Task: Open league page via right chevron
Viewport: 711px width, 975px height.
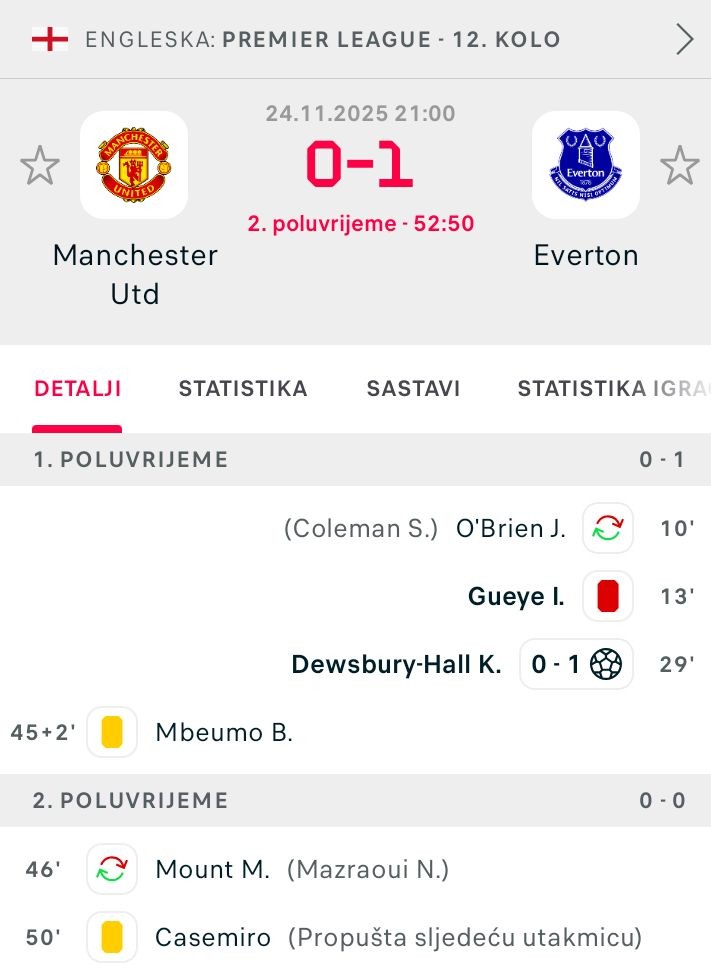Action: click(x=685, y=40)
